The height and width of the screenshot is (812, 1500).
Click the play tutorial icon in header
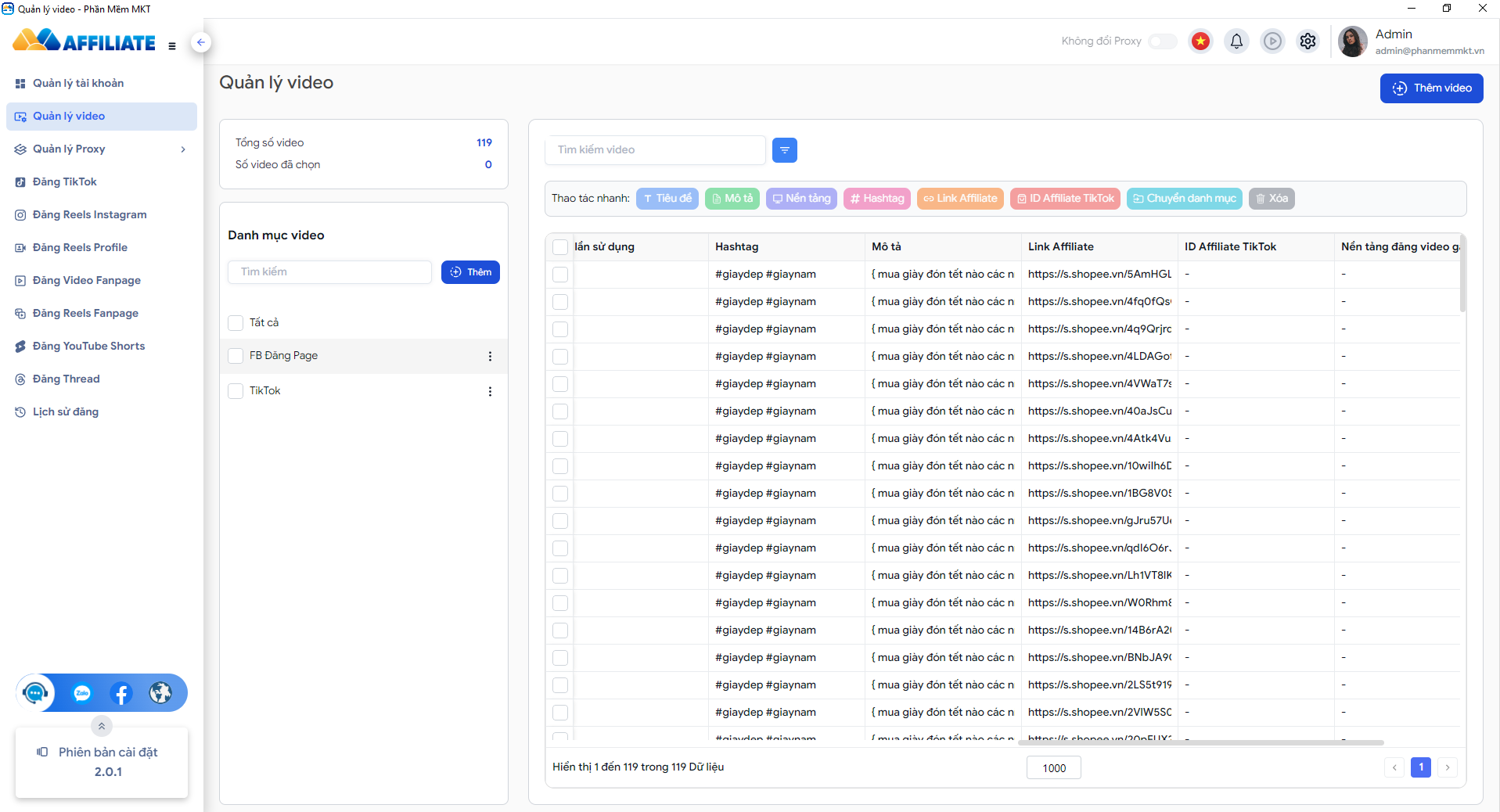(x=1272, y=41)
